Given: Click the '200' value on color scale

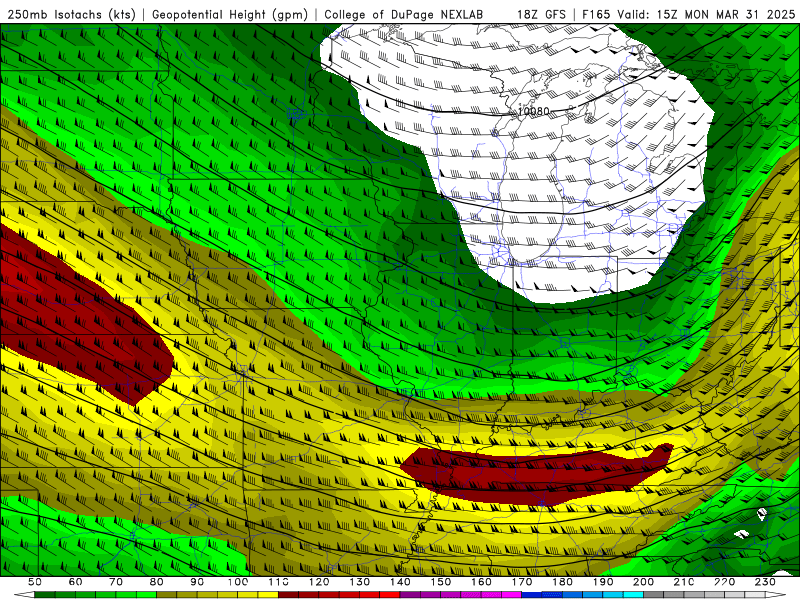Looking at the screenshot, I should pos(643,582).
